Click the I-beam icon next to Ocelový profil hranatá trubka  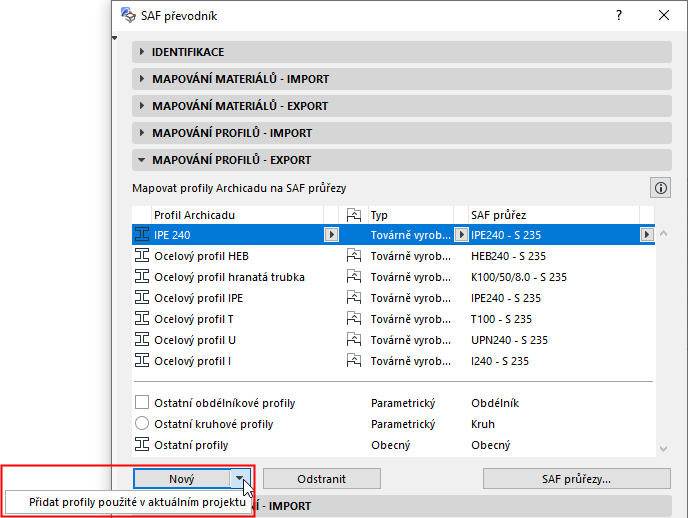click(142, 277)
